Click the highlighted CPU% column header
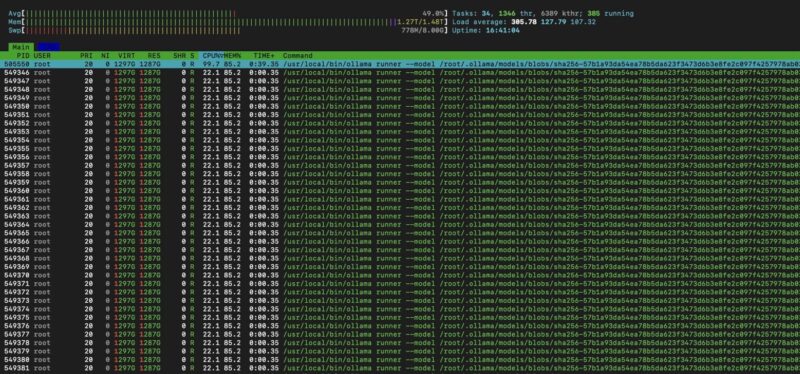800x374 pixels. 211,55
